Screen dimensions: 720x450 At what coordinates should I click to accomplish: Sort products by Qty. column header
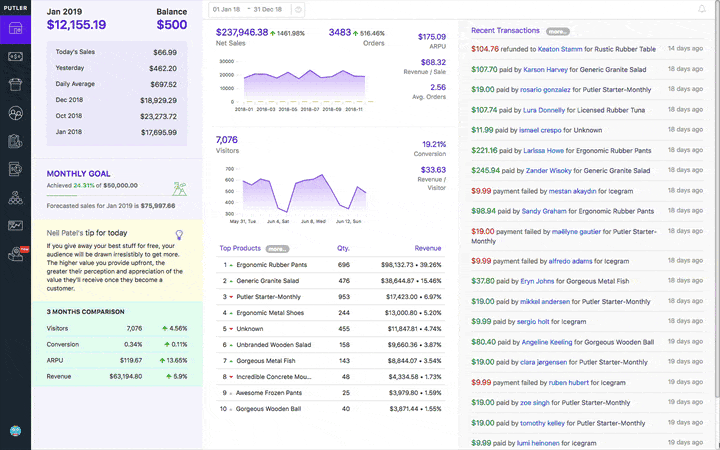pyautogui.click(x=343, y=248)
